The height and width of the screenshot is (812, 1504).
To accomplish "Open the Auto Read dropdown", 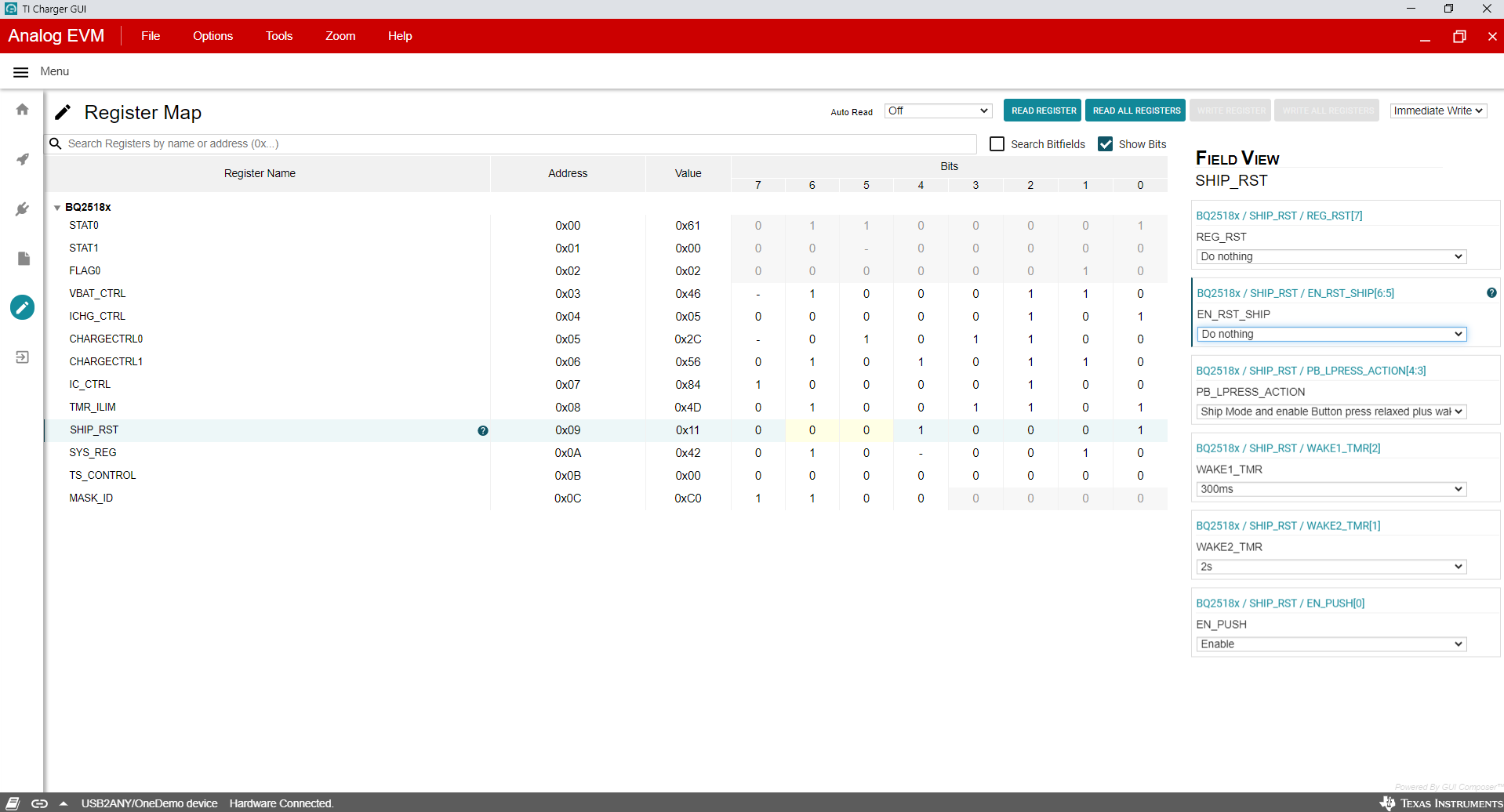I will pyautogui.click(x=938, y=111).
